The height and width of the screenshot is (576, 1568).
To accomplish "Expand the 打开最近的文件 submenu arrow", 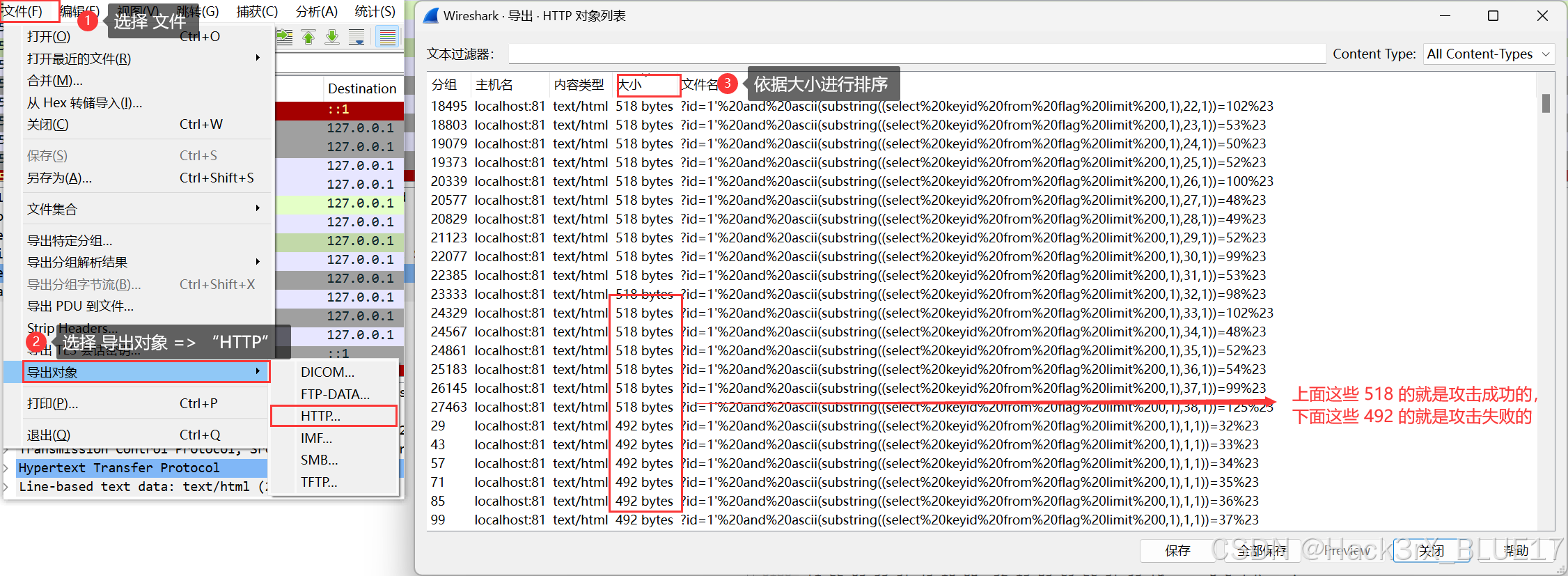I will 258,59.
